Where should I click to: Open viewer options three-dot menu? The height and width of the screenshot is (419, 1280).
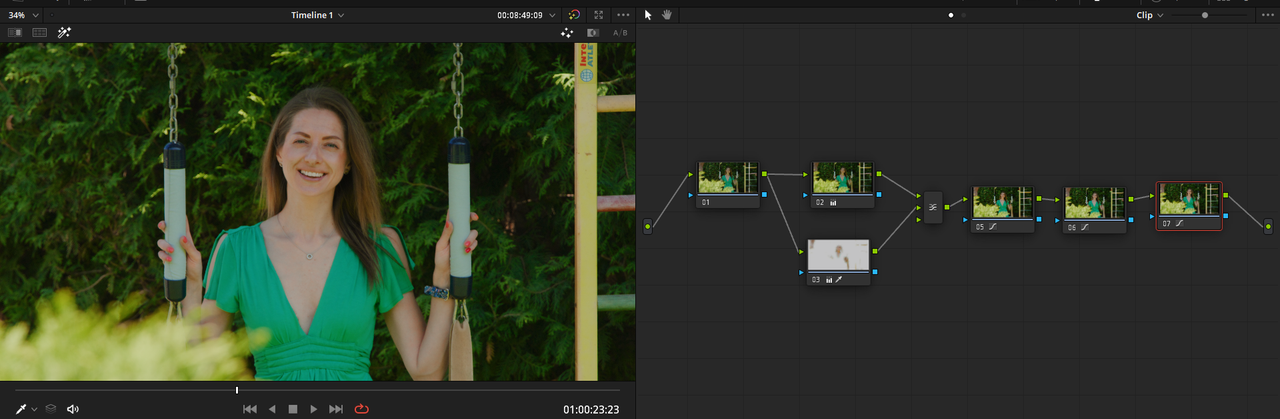(x=624, y=15)
